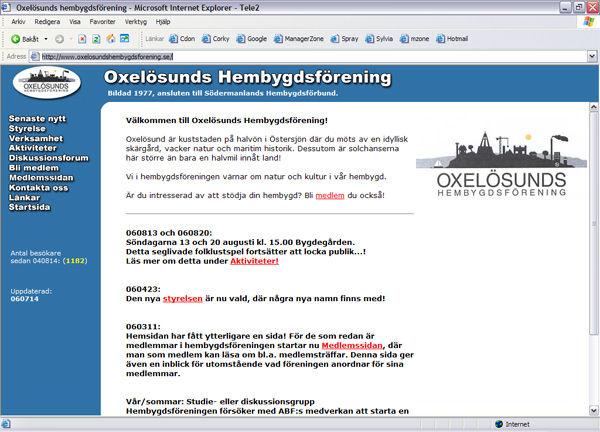Viewport: 600px width, 432px height.
Task: Click the green Back arrow button
Action: point(15,39)
